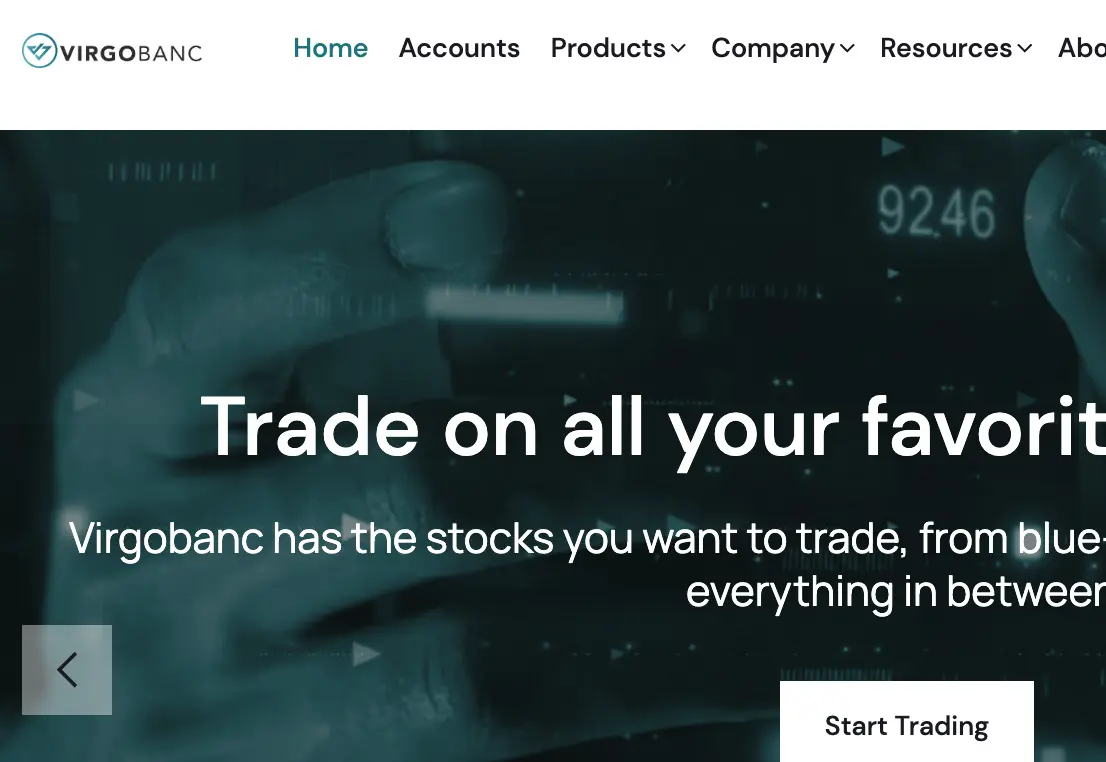Expand the chevron next to Resources

click(x=1025, y=49)
